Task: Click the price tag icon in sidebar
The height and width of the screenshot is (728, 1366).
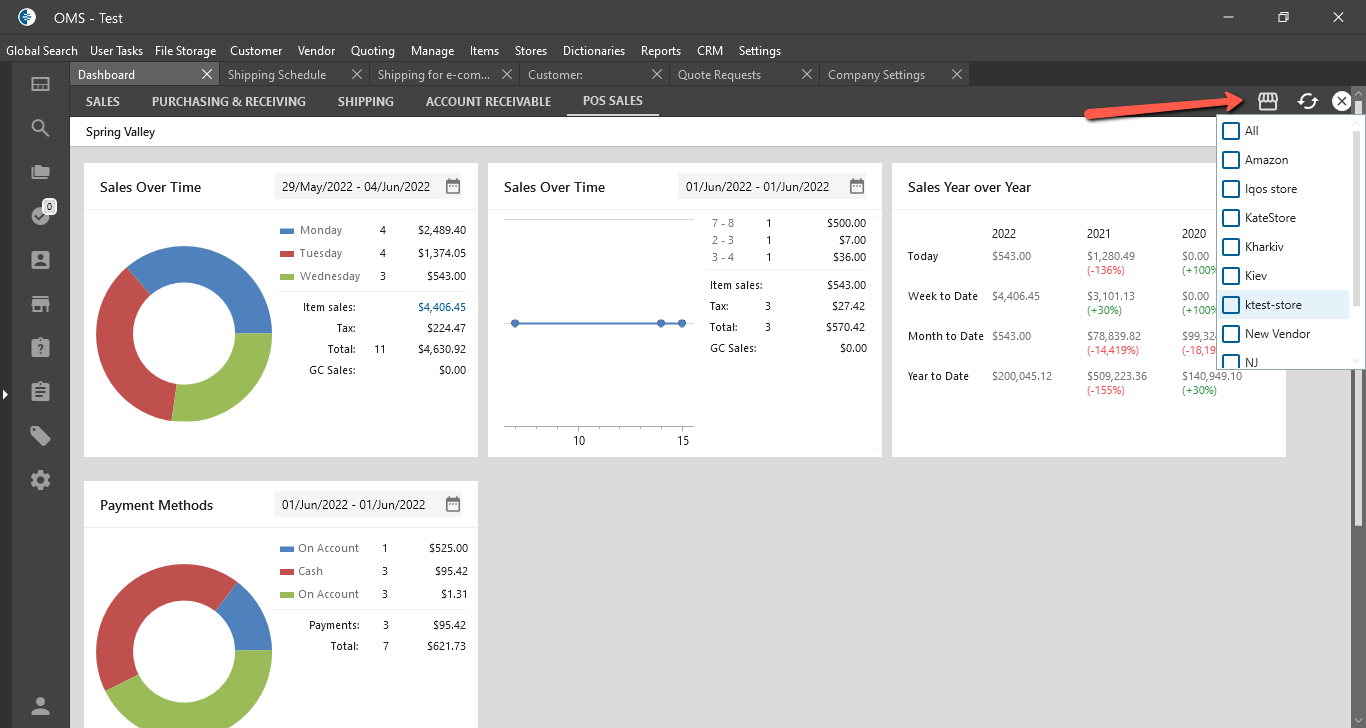Action: click(x=40, y=436)
